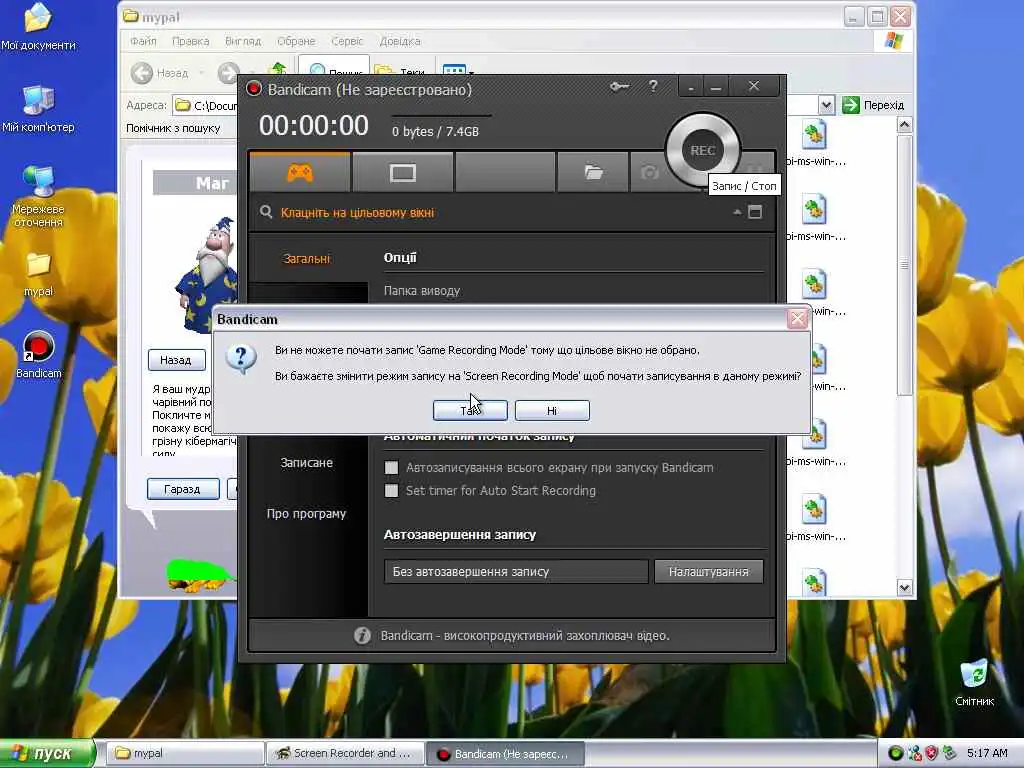Enable Set timer for Auto Start Recording
Viewport: 1024px width, 768px height.
click(391, 490)
